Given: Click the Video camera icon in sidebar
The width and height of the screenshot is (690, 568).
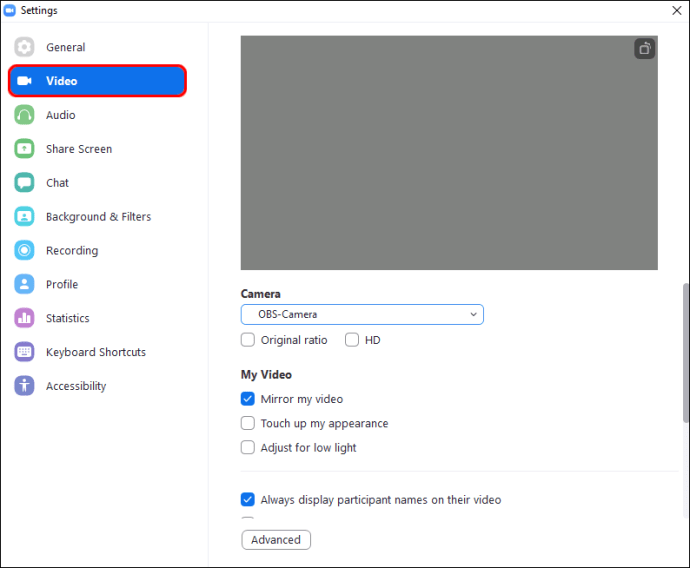Looking at the screenshot, I should [24, 81].
